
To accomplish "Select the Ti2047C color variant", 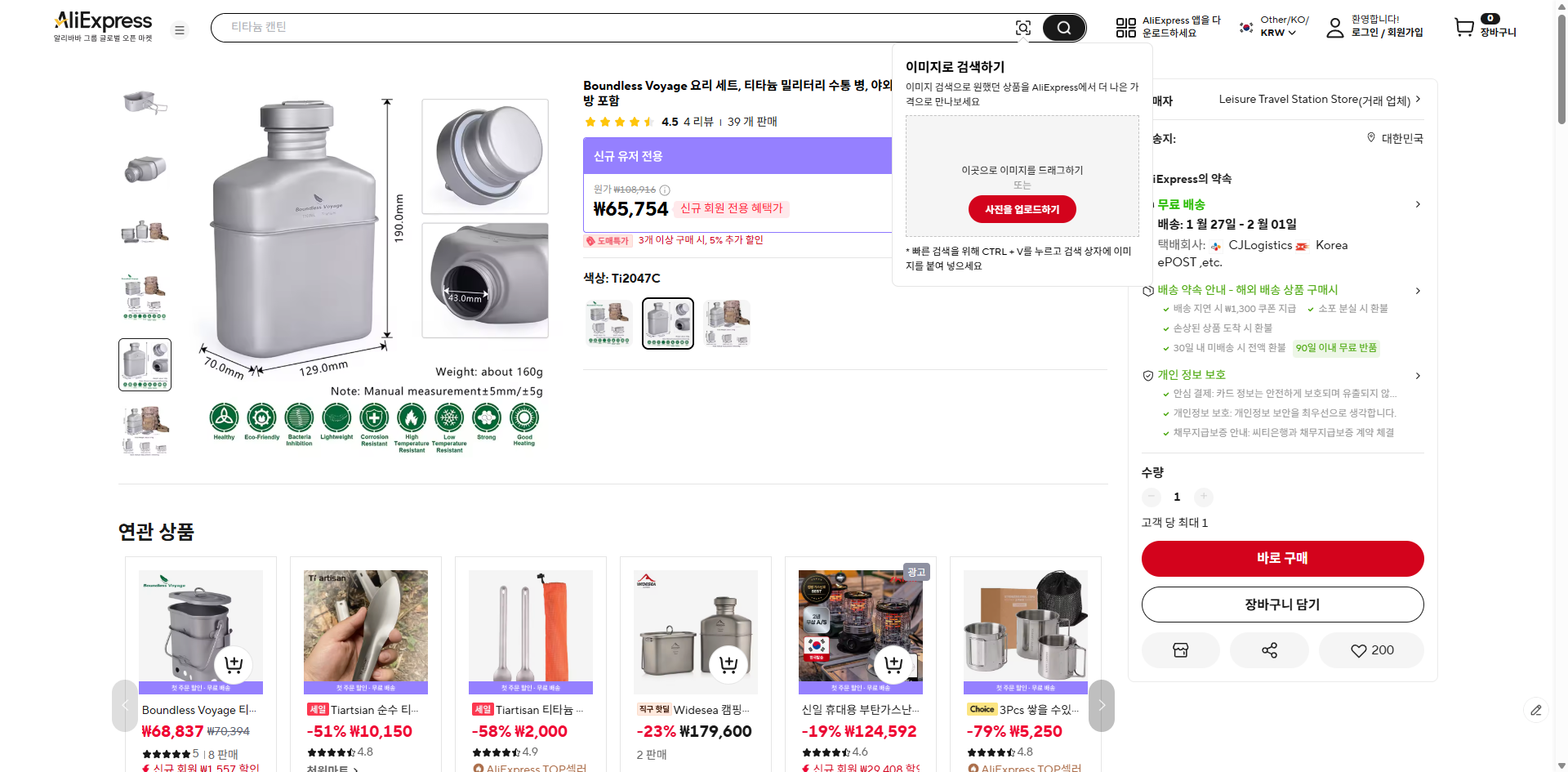I will (x=667, y=324).
